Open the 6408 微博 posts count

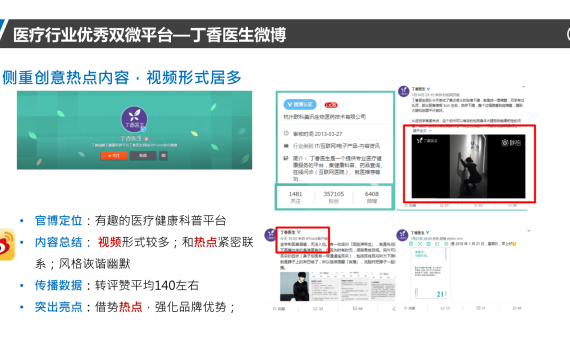(372, 197)
